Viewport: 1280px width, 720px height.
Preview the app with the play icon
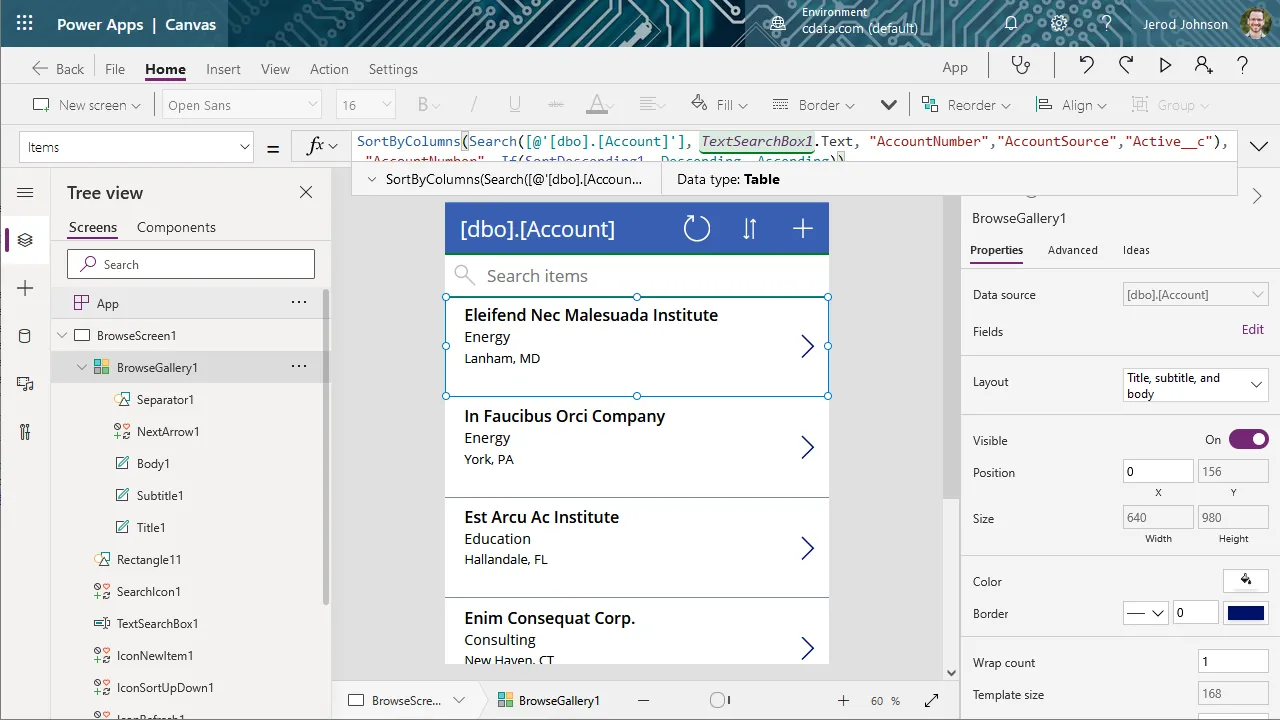pyautogui.click(x=1164, y=64)
